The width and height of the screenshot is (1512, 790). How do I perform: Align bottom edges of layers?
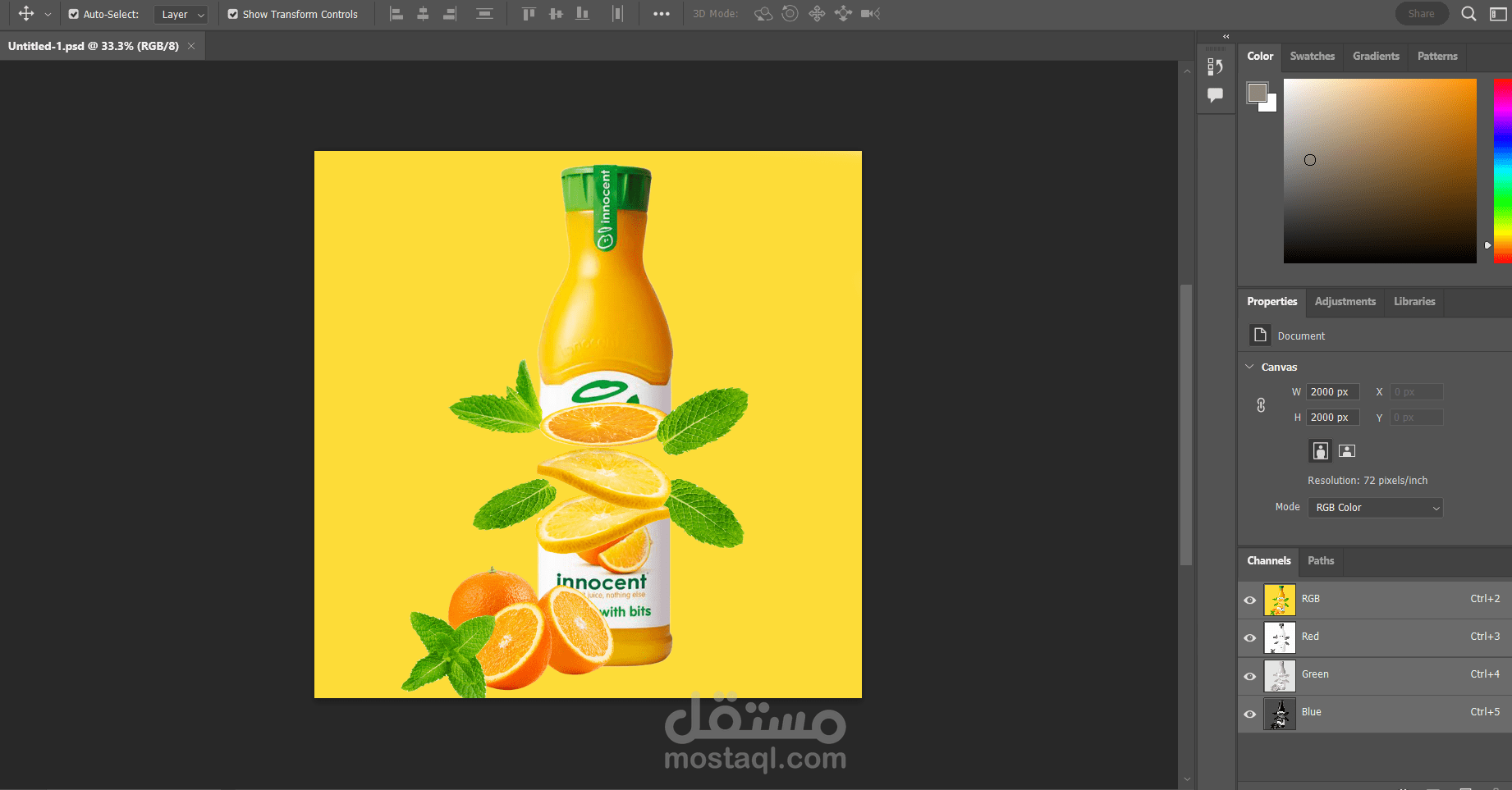(583, 14)
